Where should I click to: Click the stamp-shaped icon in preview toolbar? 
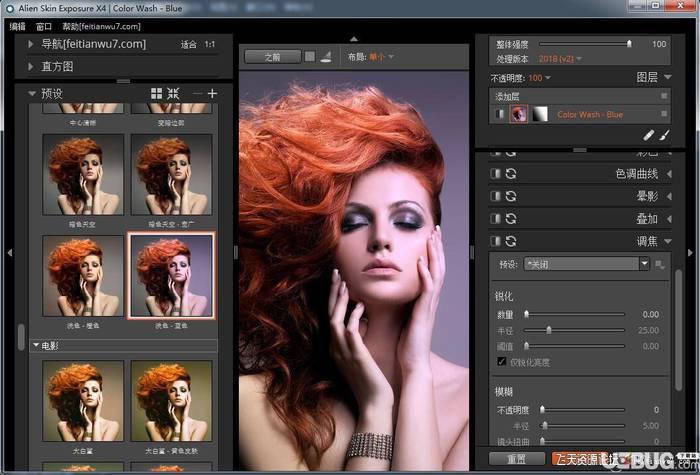pyautogui.click(x=326, y=57)
